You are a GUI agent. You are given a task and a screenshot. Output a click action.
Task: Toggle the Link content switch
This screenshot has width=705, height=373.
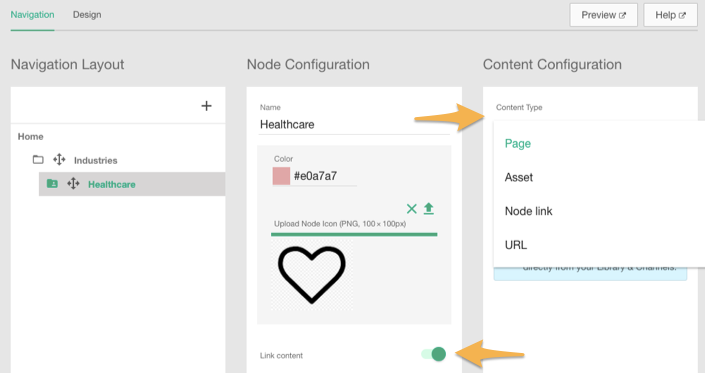[433, 354]
